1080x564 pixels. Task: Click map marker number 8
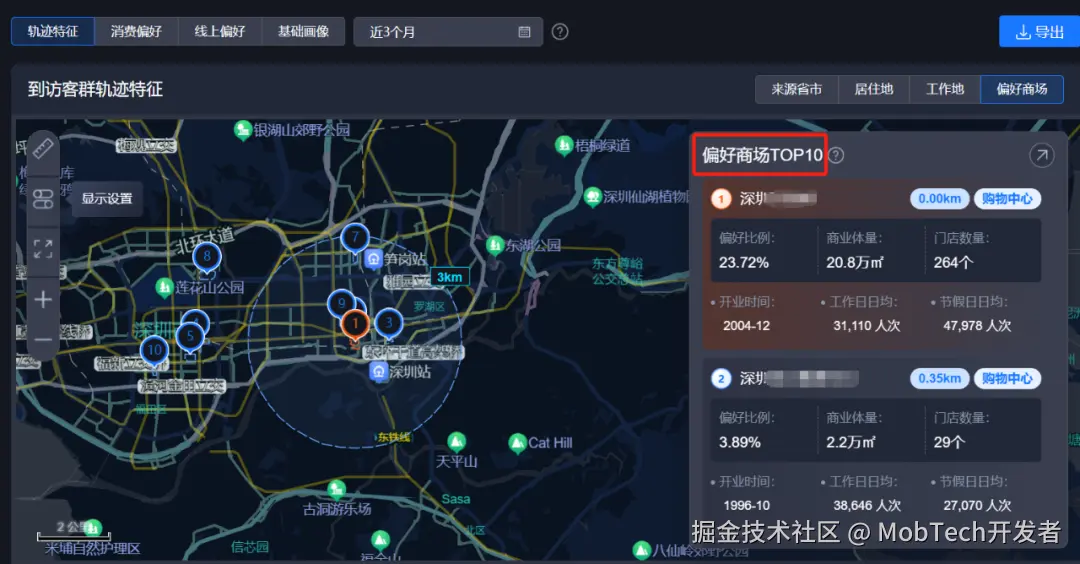[x=207, y=257]
